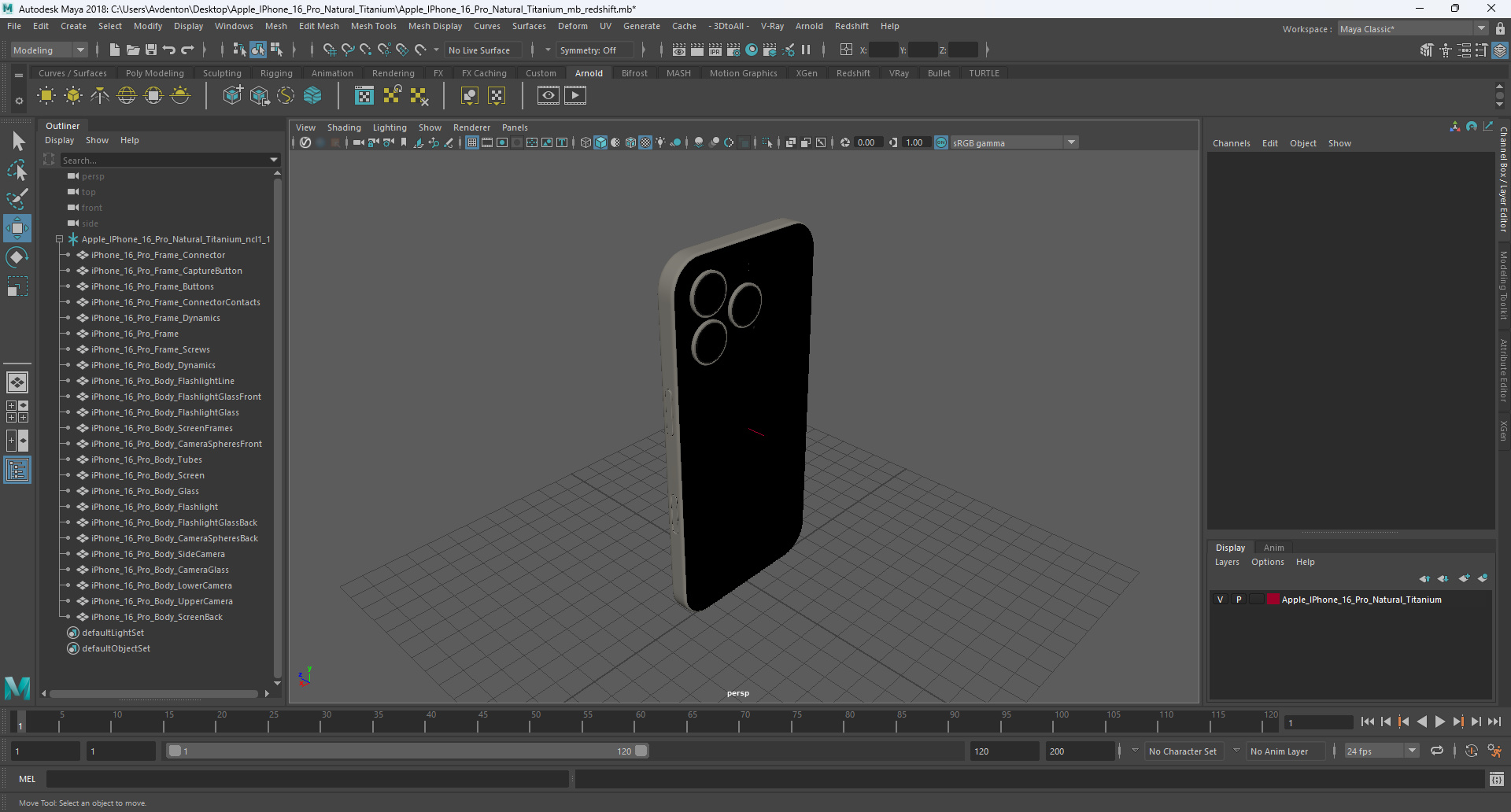This screenshot has height=812, width=1511.
Task: Open the Modeling menu set dropdown
Action: [49, 50]
